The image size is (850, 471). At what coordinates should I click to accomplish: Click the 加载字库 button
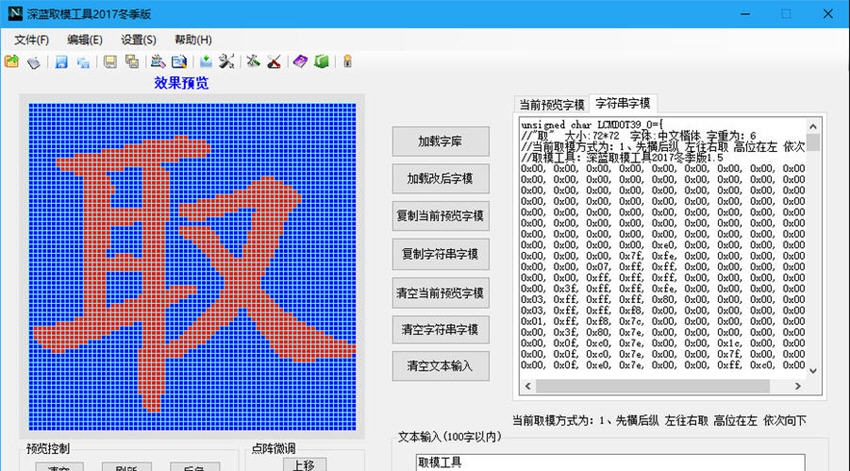click(x=440, y=141)
